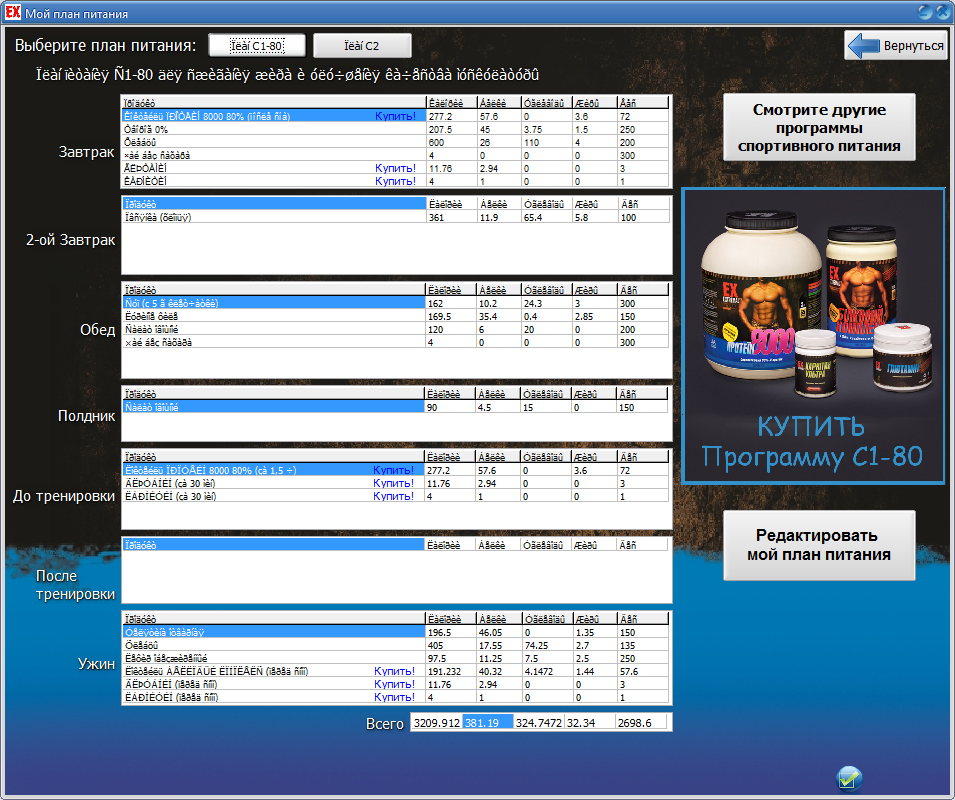955x800 pixels.
Task: Click Купить! in the last Завтрак row
Action: (395, 181)
